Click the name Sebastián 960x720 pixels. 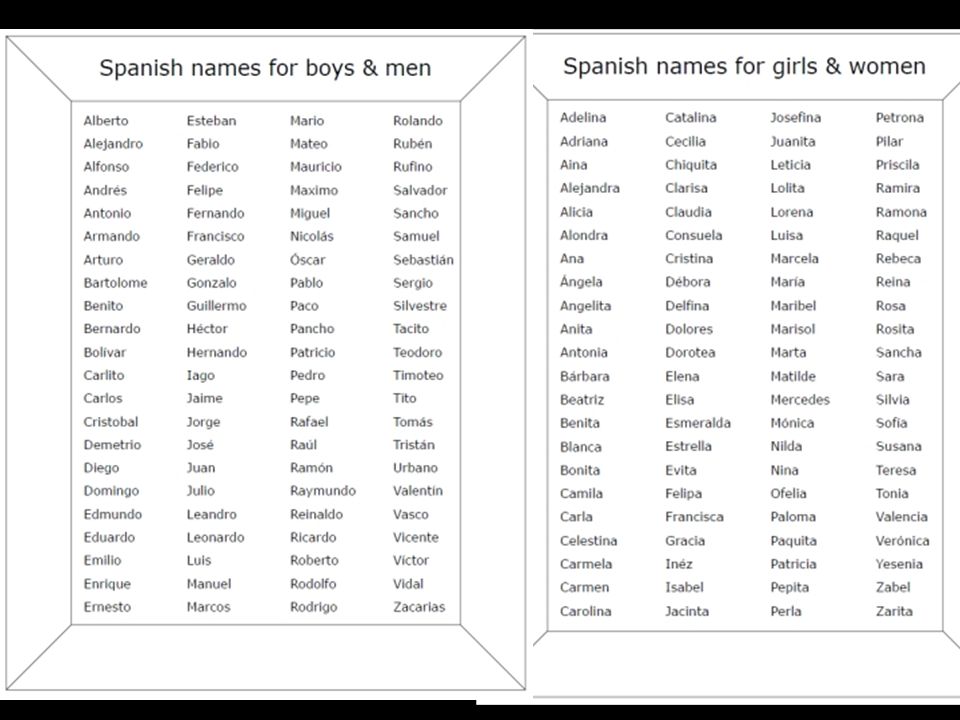coord(423,260)
